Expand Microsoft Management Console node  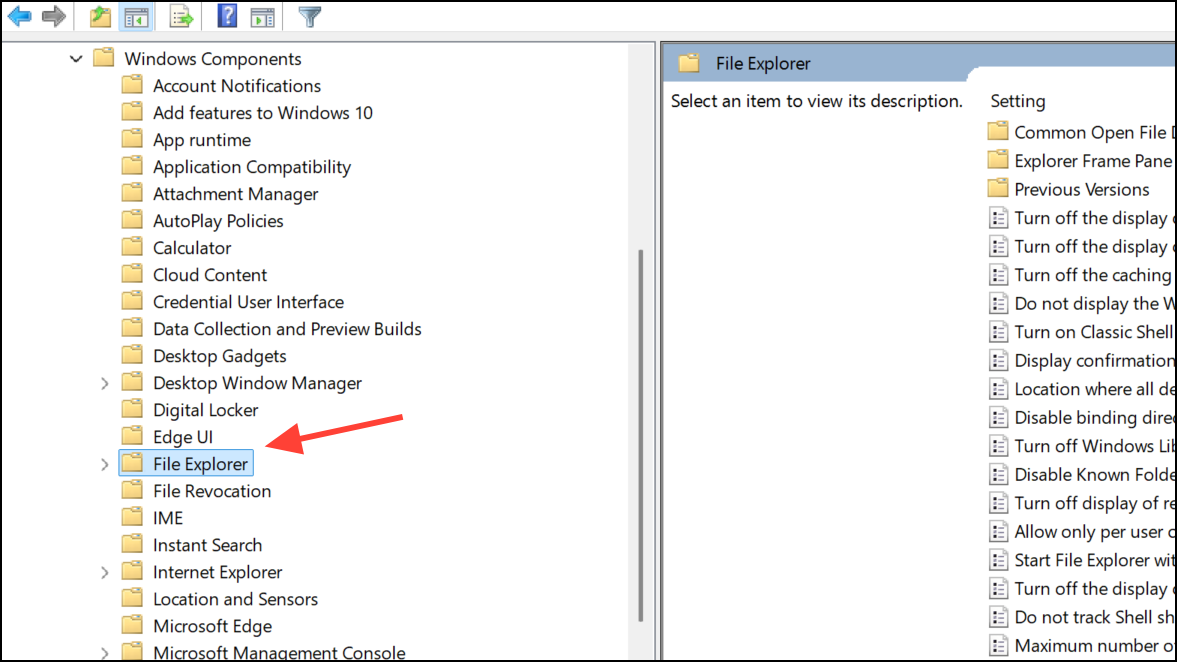coord(104,654)
